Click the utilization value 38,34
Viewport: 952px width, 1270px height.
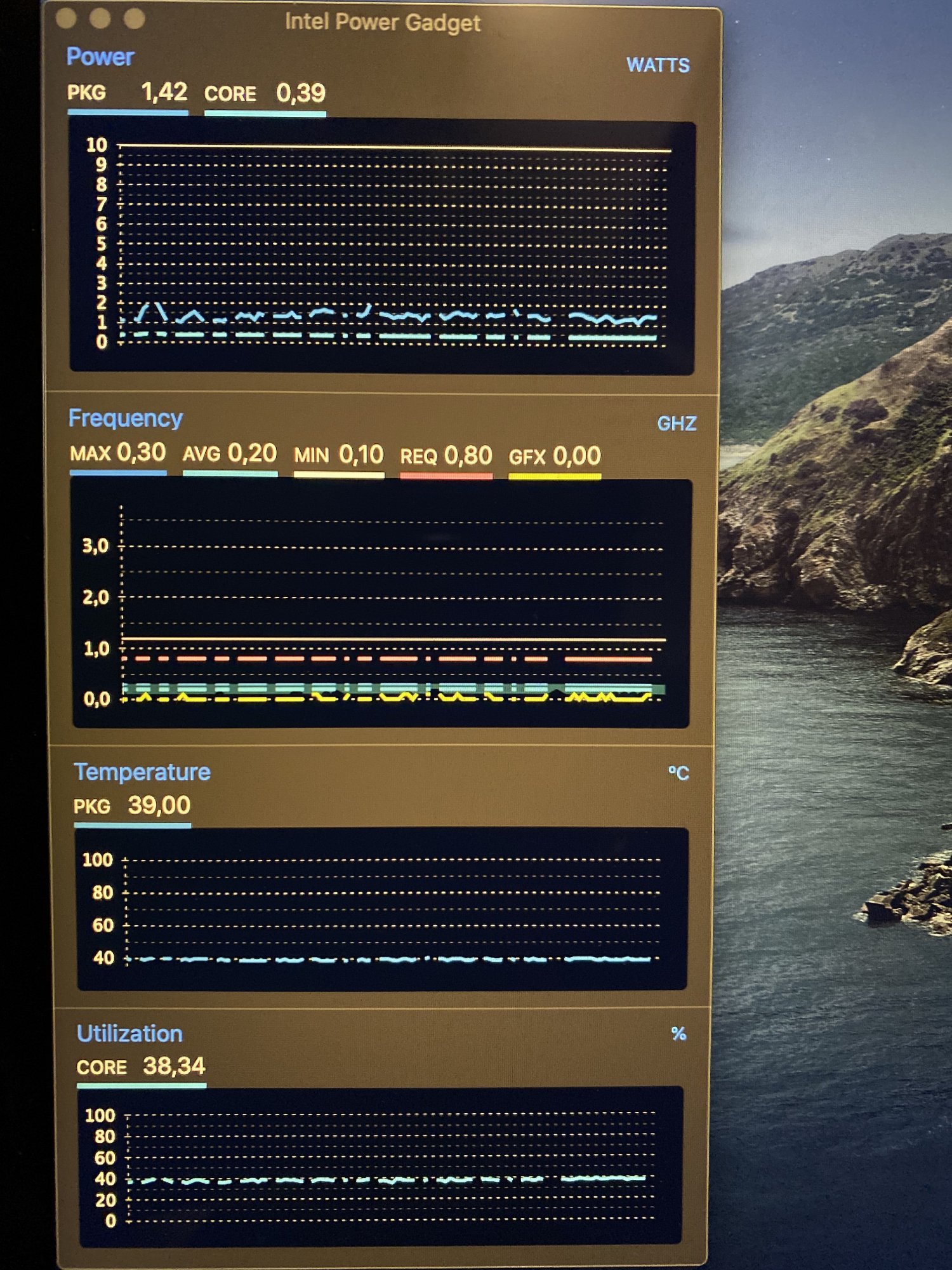pos(174,1066)
